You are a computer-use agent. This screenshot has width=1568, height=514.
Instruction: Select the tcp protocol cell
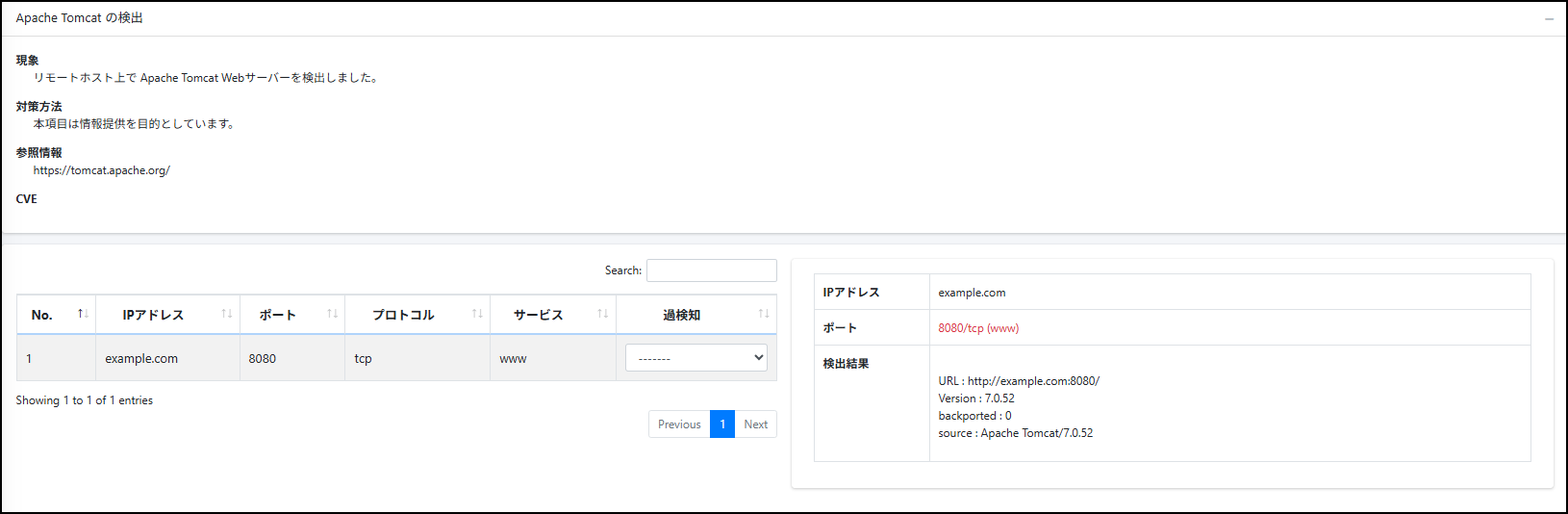point(417,358)
